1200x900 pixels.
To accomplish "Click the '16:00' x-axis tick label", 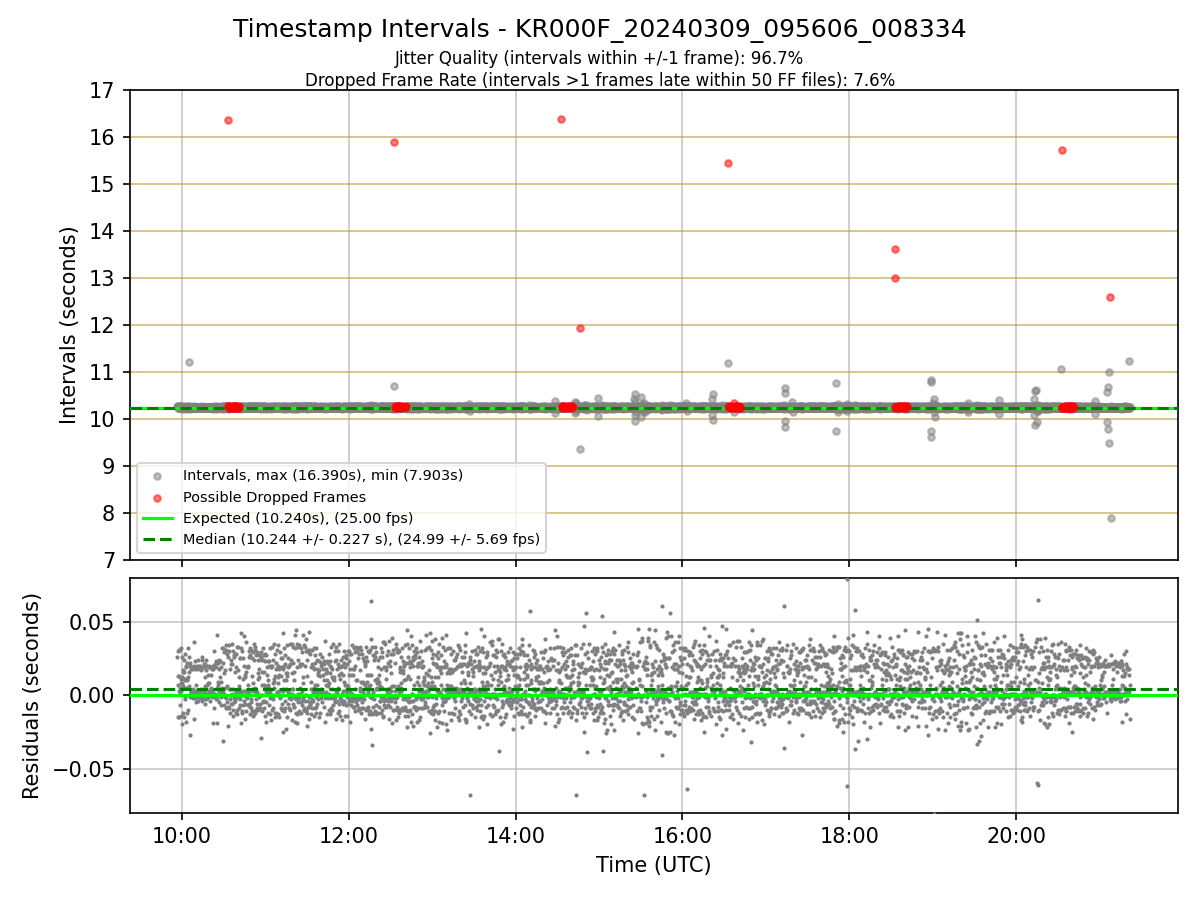I will [682, 837].
